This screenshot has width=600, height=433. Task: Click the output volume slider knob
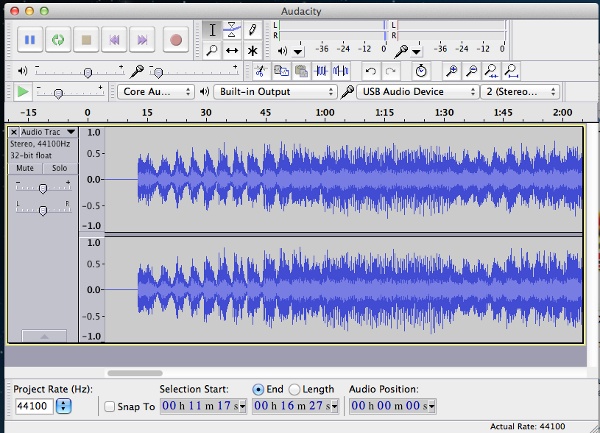(x=88, y=72)
